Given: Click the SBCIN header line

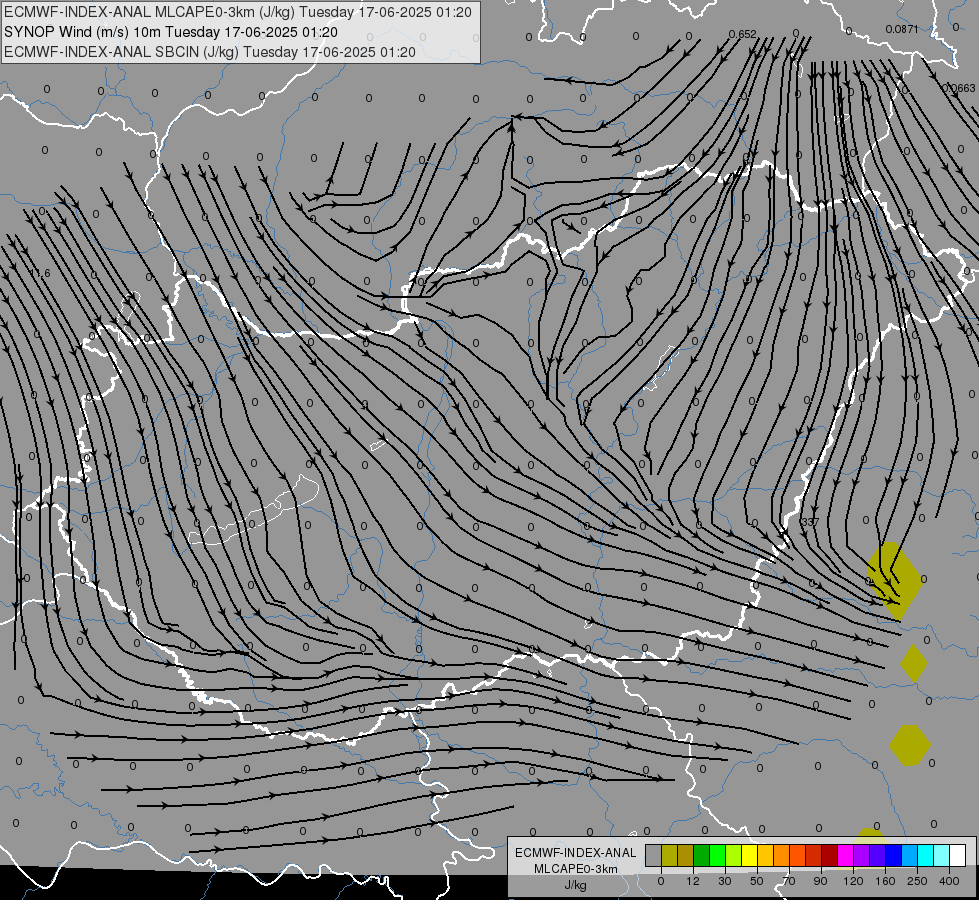Looking at the screenshot, I should click(209, 52).
